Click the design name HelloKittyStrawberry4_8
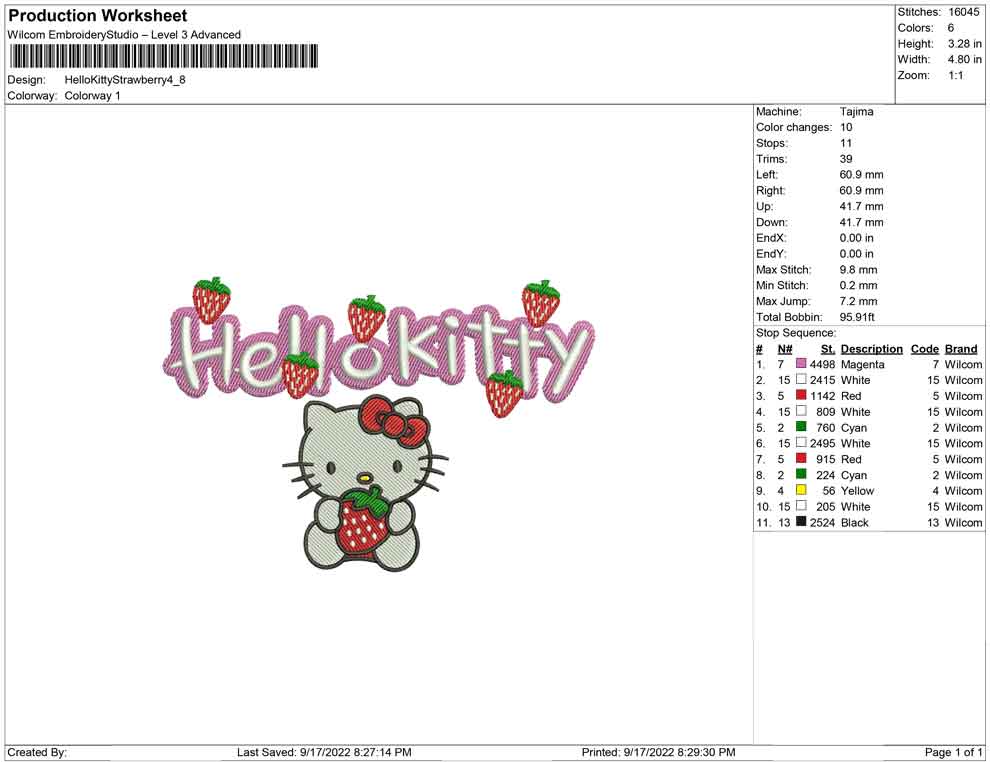 tap(125, 80)
